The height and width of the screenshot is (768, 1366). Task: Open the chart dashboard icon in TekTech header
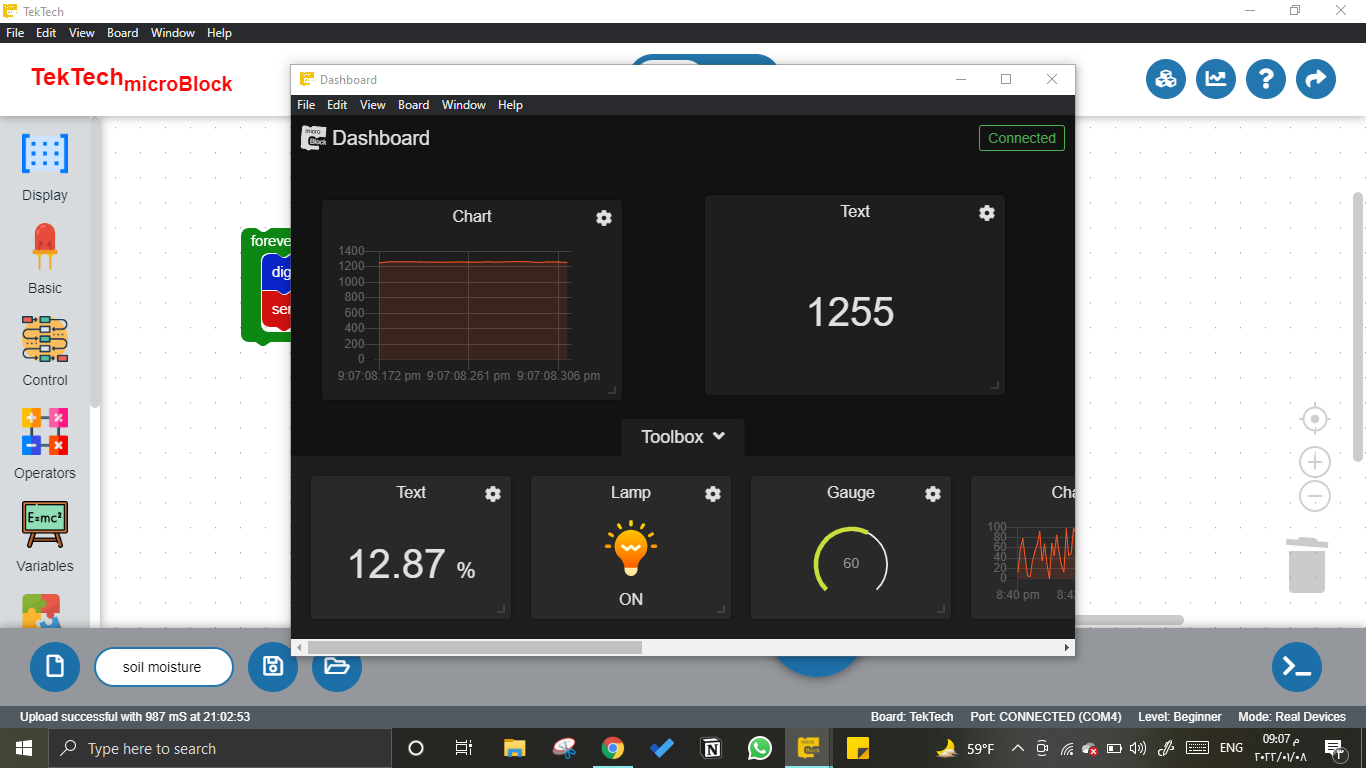(1216, 79)
